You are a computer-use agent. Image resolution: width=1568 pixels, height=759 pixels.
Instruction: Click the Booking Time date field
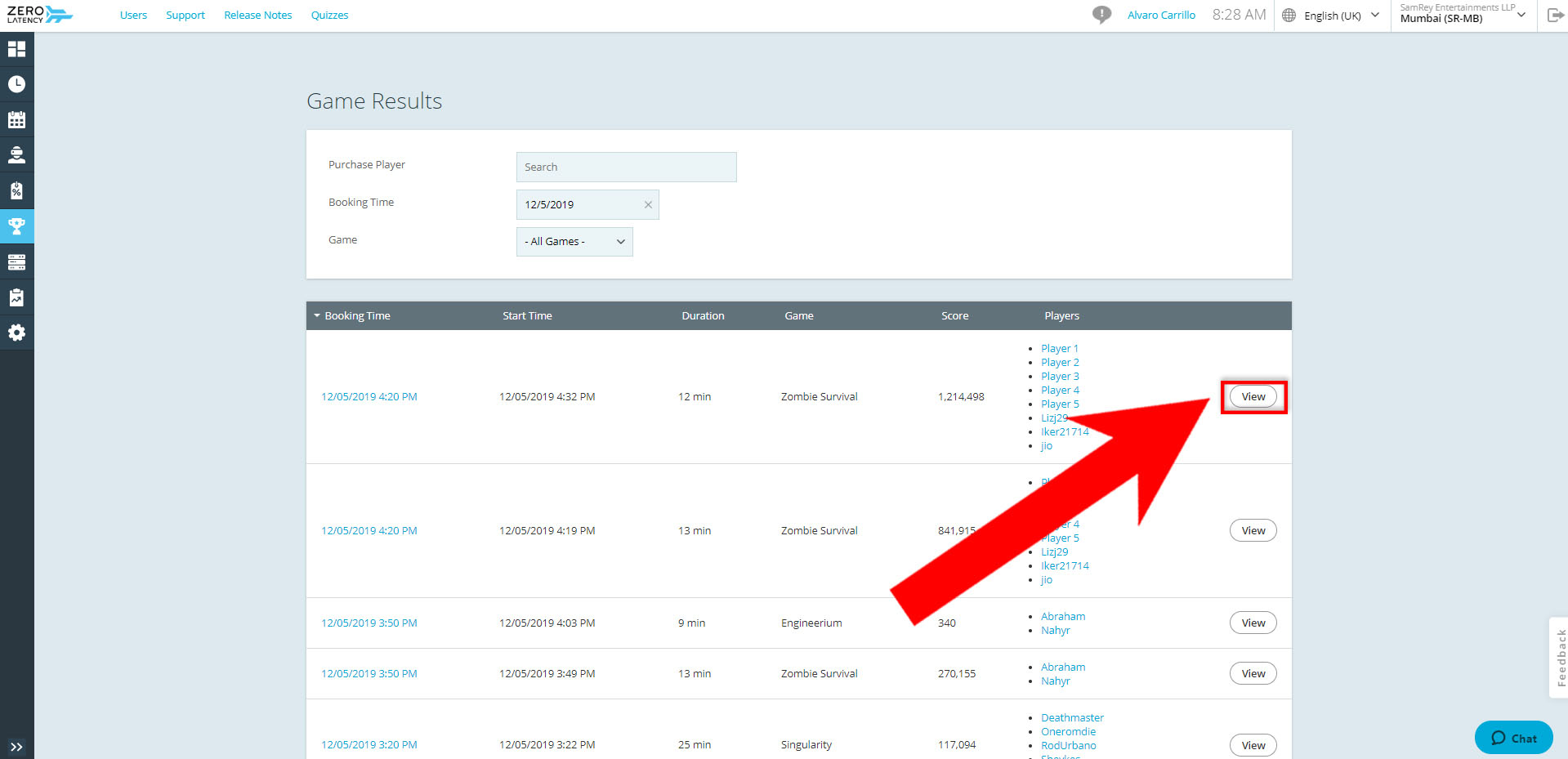pyautogui.click(x=587, y=205)
